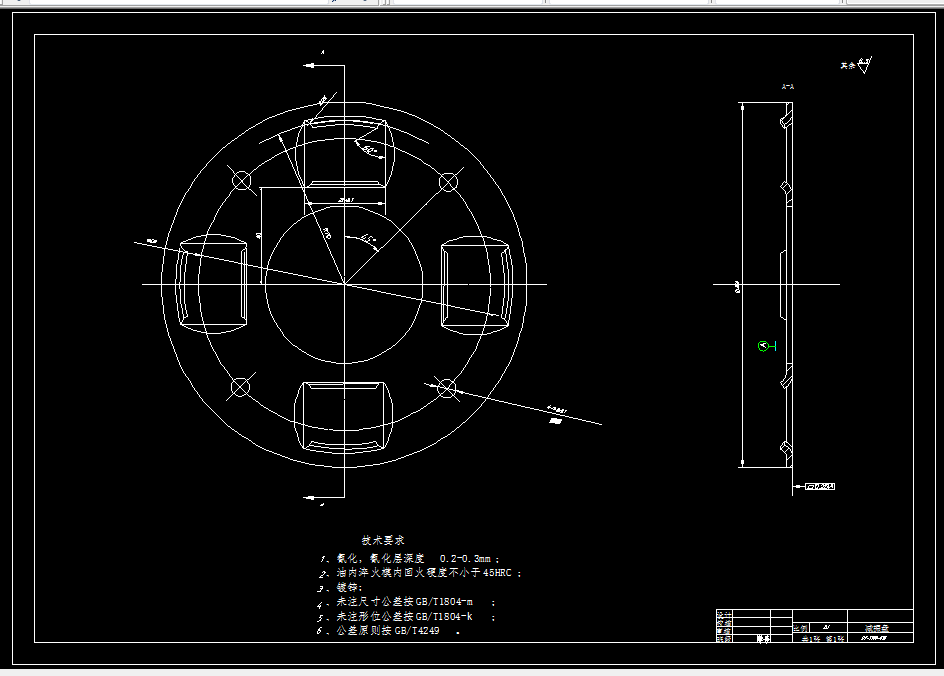Click the 比例 cell in the title block
Image resolution: width=944 pixels, height=676 pixels.
coord(800,628)
